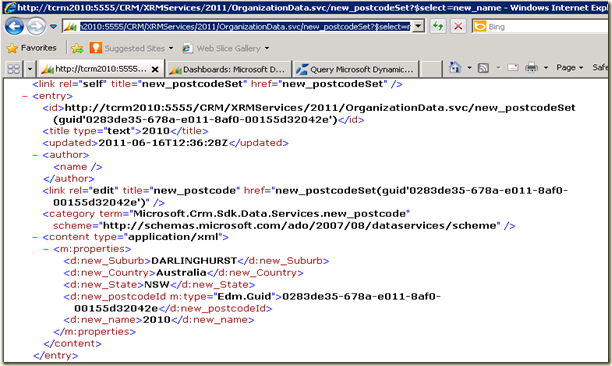Click the Add to Favorites bar icon

coord(77,48)
